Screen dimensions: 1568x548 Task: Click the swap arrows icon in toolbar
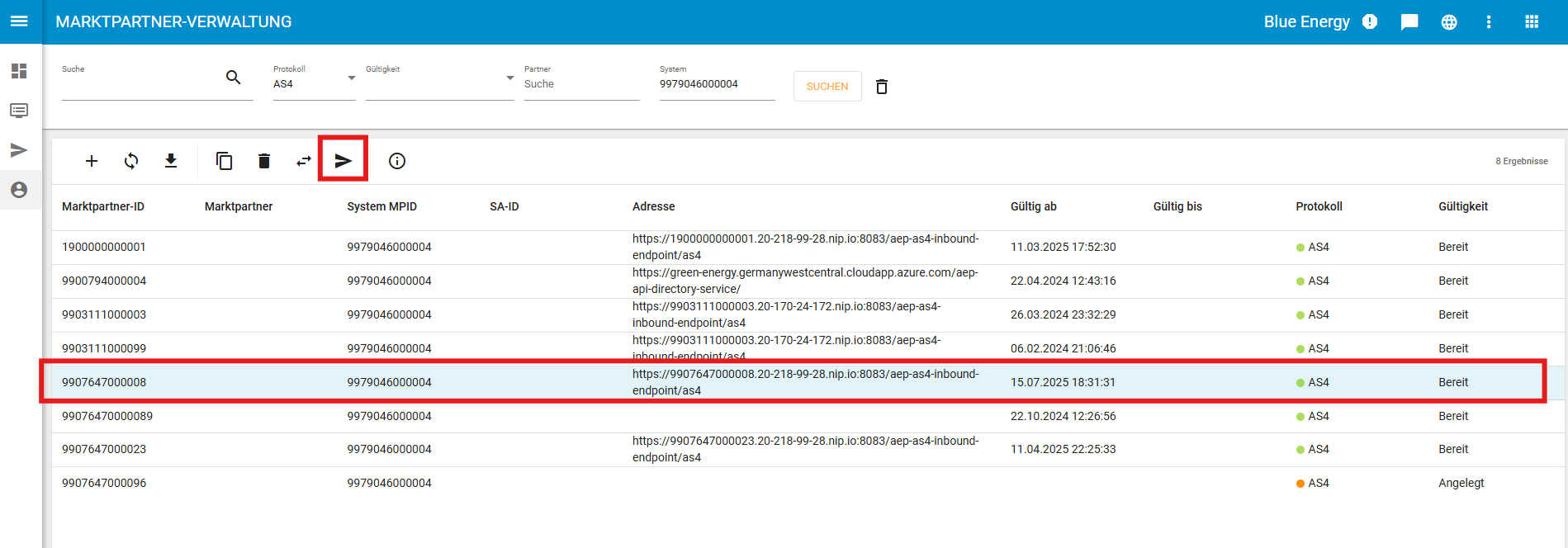(304, 161)
